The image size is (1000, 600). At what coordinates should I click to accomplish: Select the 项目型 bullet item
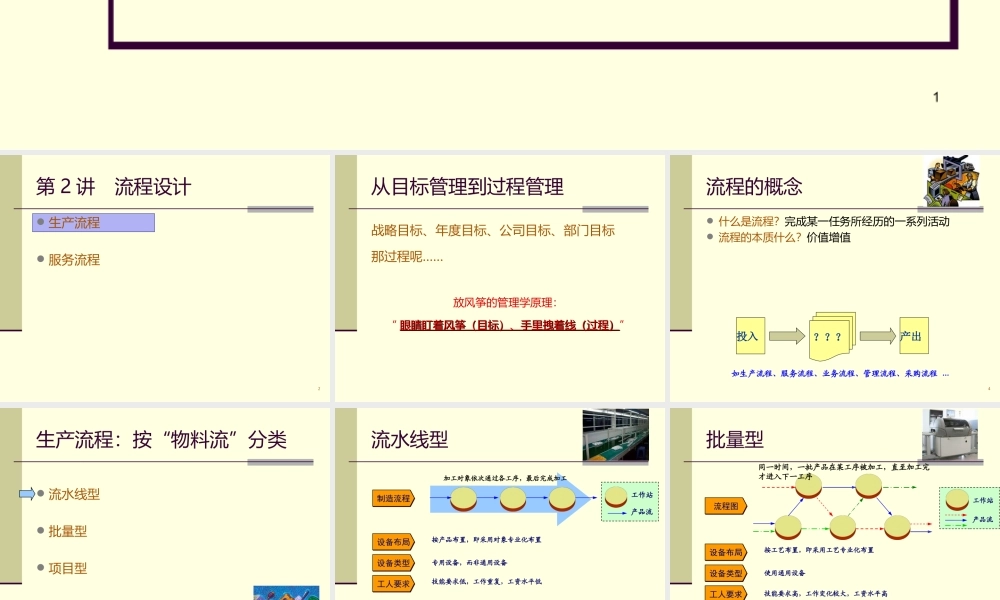click(68, 568)
